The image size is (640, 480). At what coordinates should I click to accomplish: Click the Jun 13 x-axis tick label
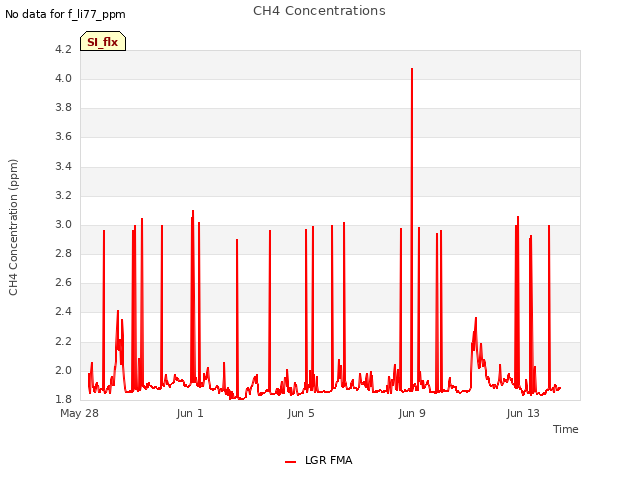click(523, 413)
